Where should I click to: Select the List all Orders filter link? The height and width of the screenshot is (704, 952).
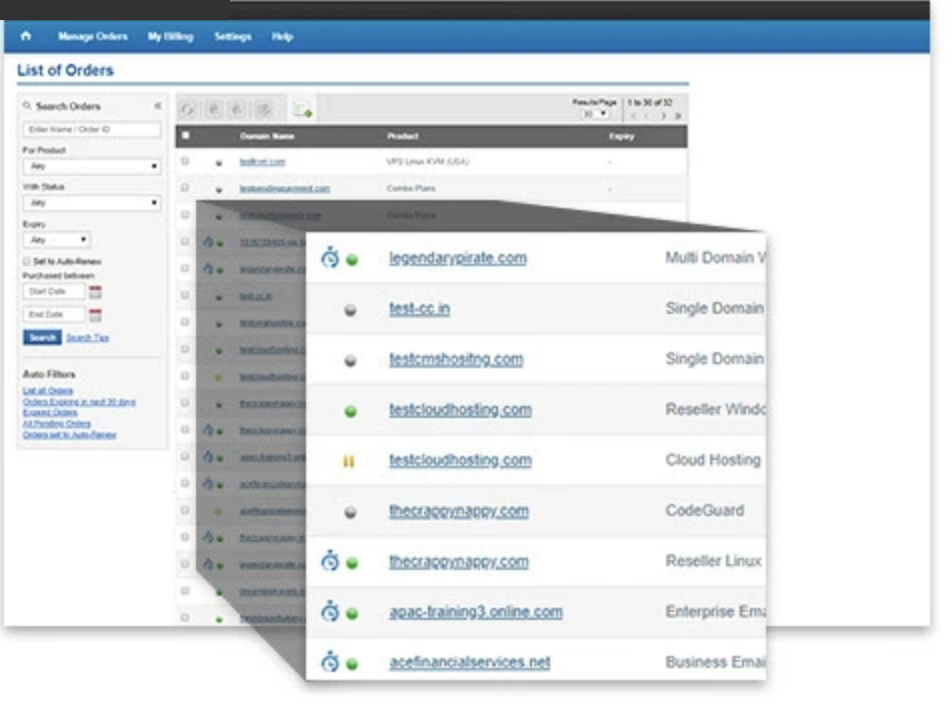click(47, 390)
